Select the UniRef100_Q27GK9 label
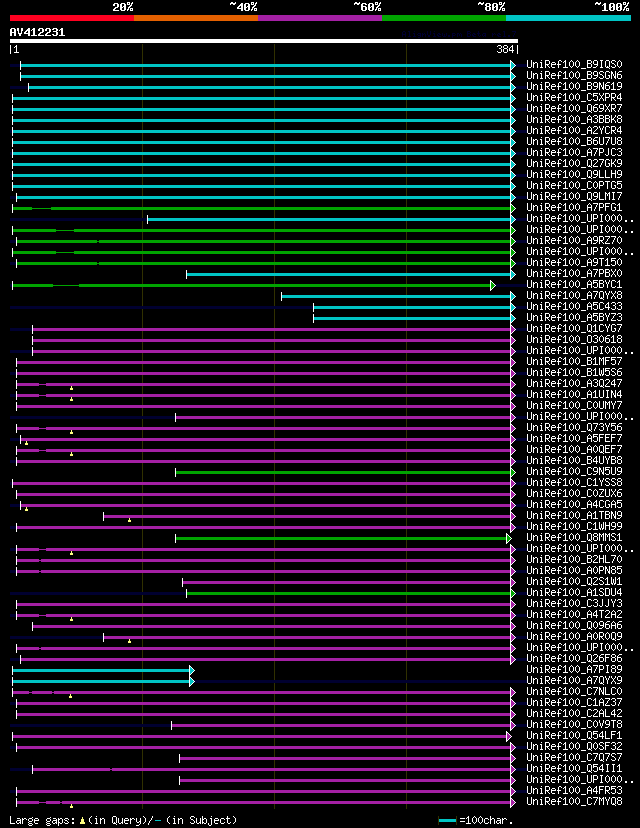The image size is (640, 828). [574, 163]
